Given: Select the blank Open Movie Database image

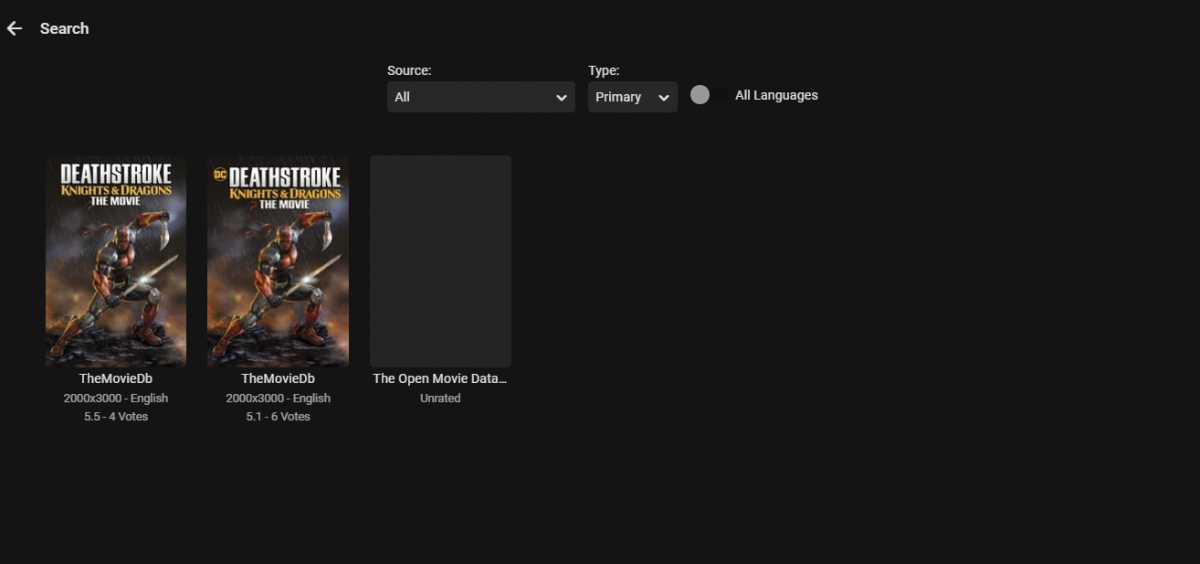Looking at the screenshot, I should [440, 261].
